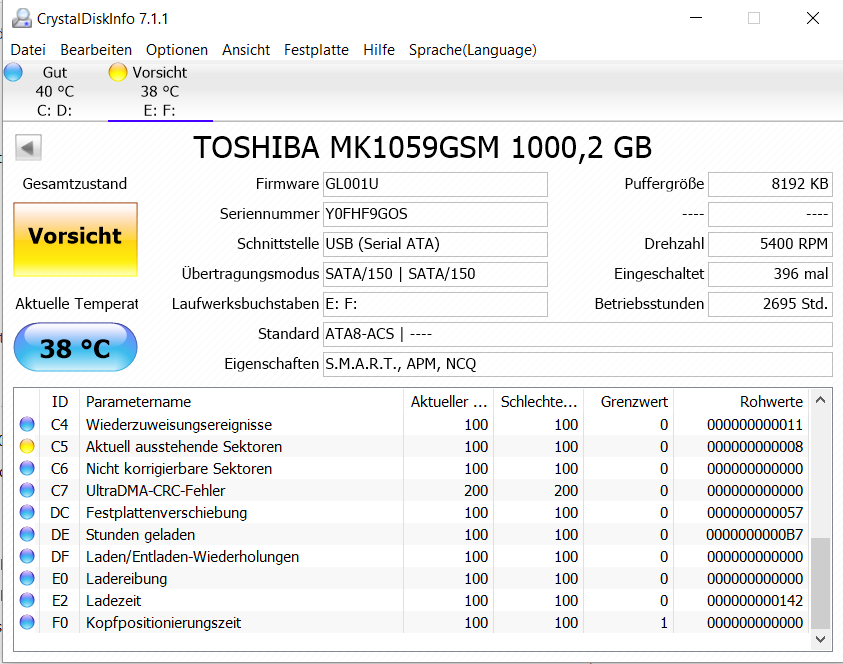This screenshot has width=843, height=664.
Task: Click the Eigenschaften field S.M.A.R.T., APM, NCQ
Action: 578,365
